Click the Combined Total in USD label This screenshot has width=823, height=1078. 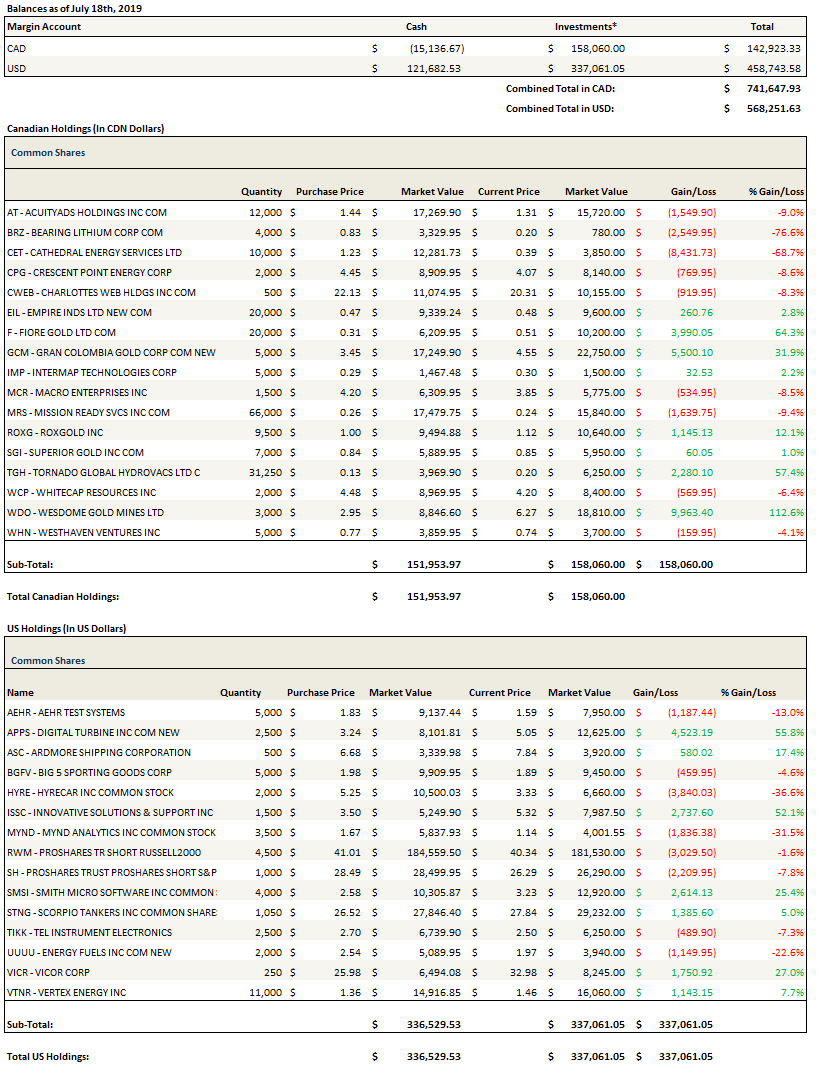pos(560,108)
